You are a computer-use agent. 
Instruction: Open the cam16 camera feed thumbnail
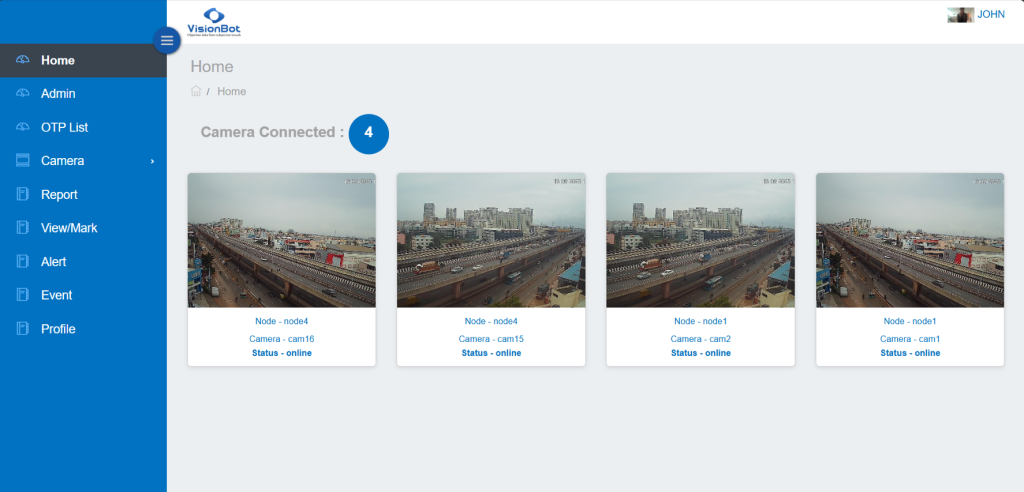click(282, 240)
